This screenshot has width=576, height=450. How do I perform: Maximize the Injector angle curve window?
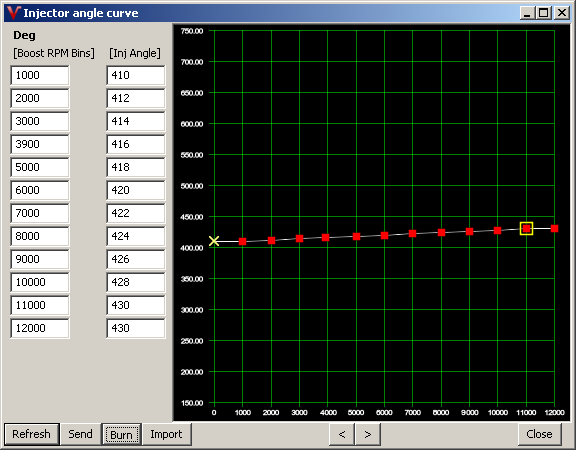click(544, 13)
